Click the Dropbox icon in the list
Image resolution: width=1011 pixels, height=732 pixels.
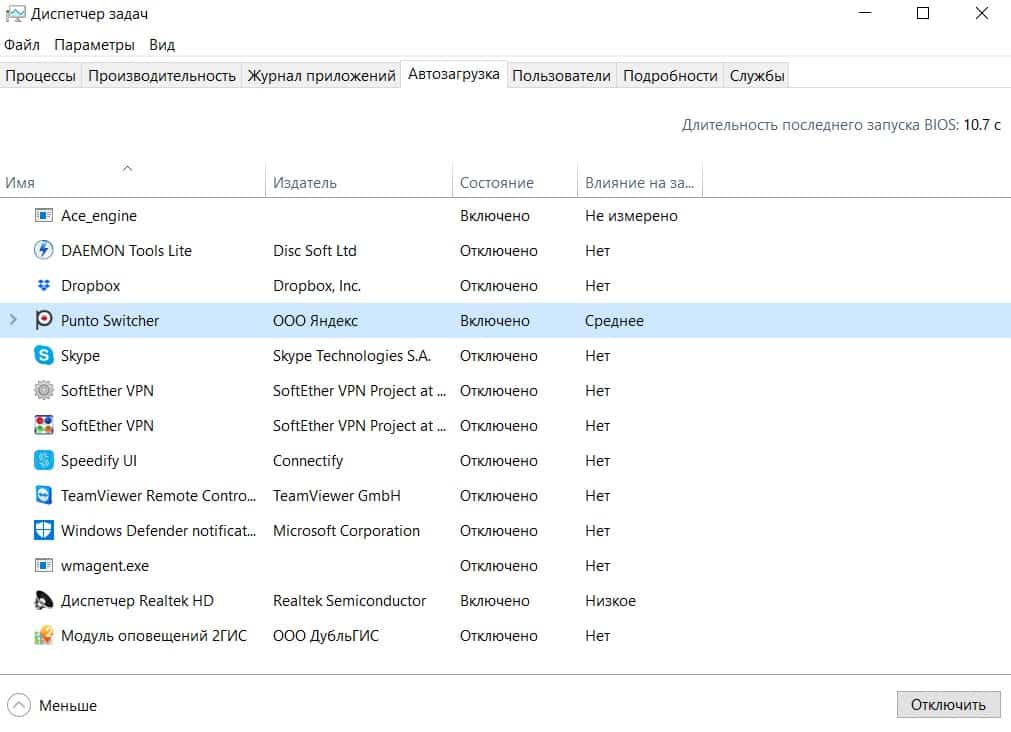coord(43,285)
